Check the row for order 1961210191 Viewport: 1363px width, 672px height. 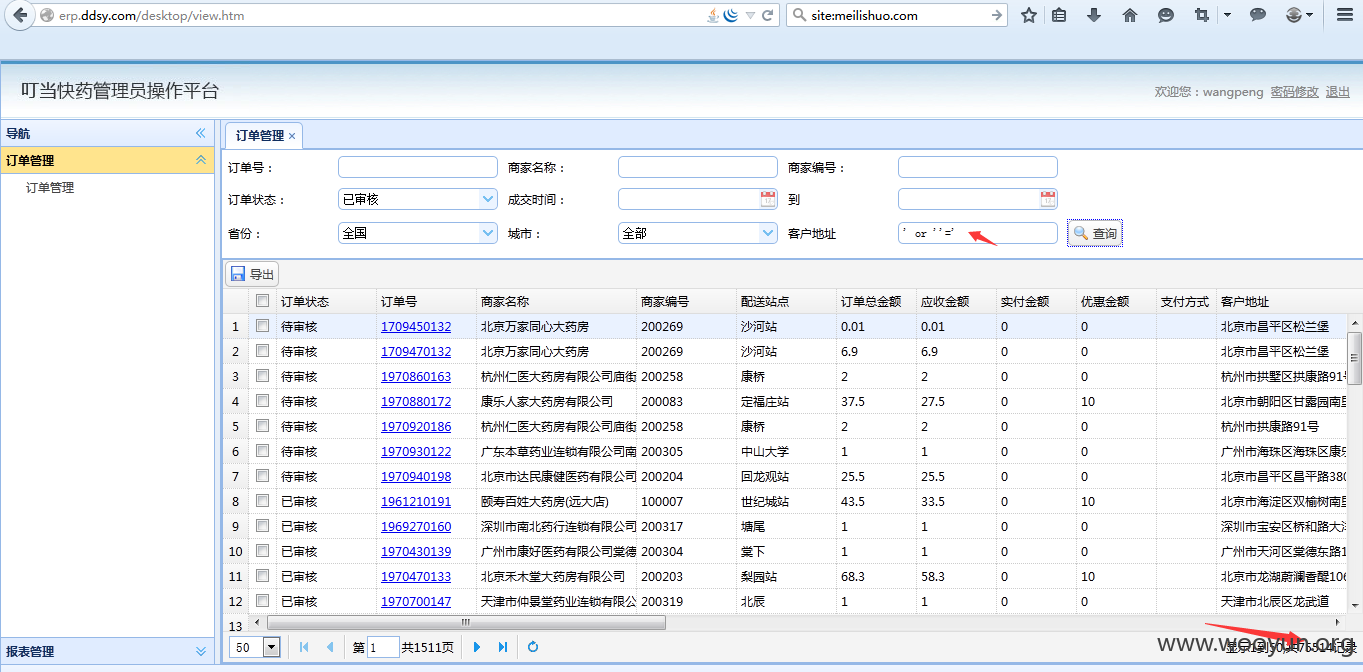262,501
